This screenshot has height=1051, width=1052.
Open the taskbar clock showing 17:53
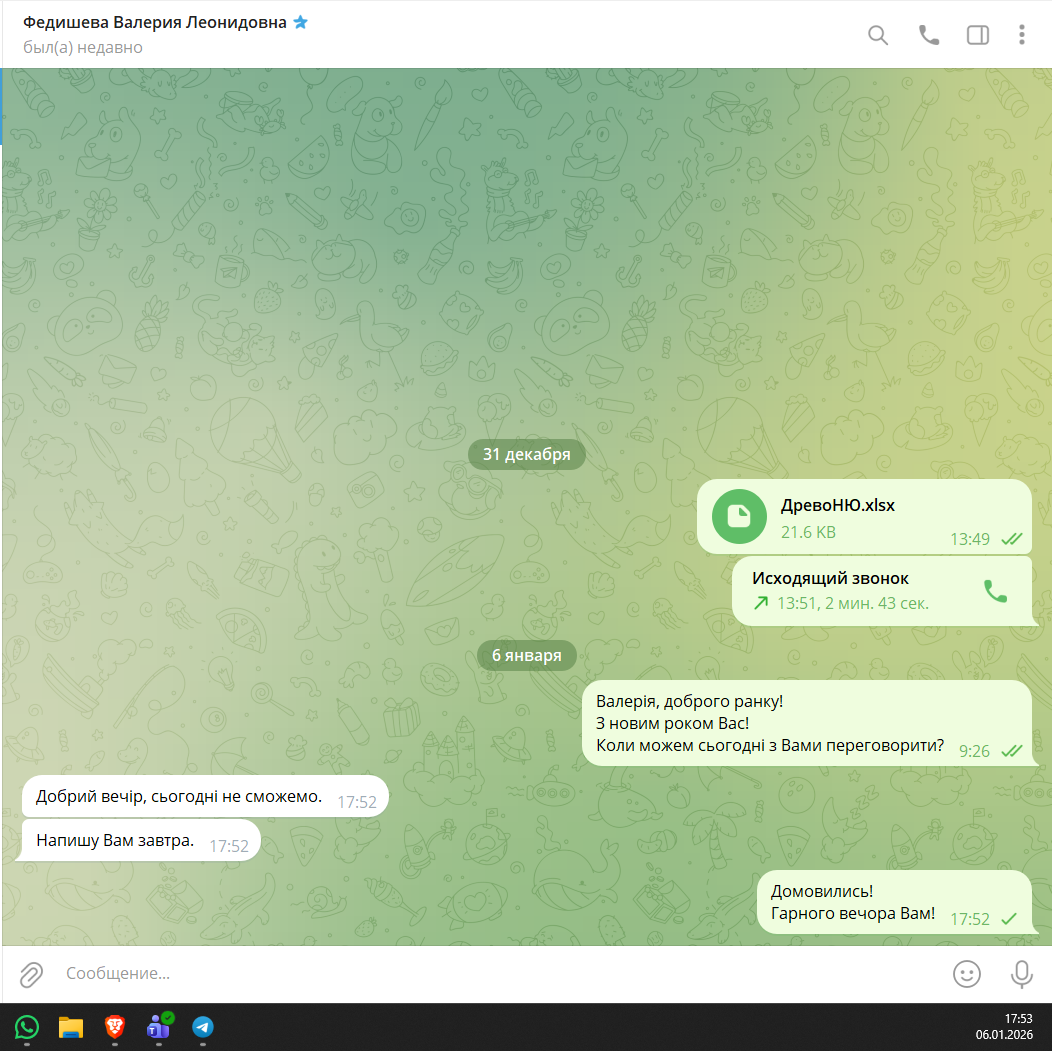pos(1004,1027)
